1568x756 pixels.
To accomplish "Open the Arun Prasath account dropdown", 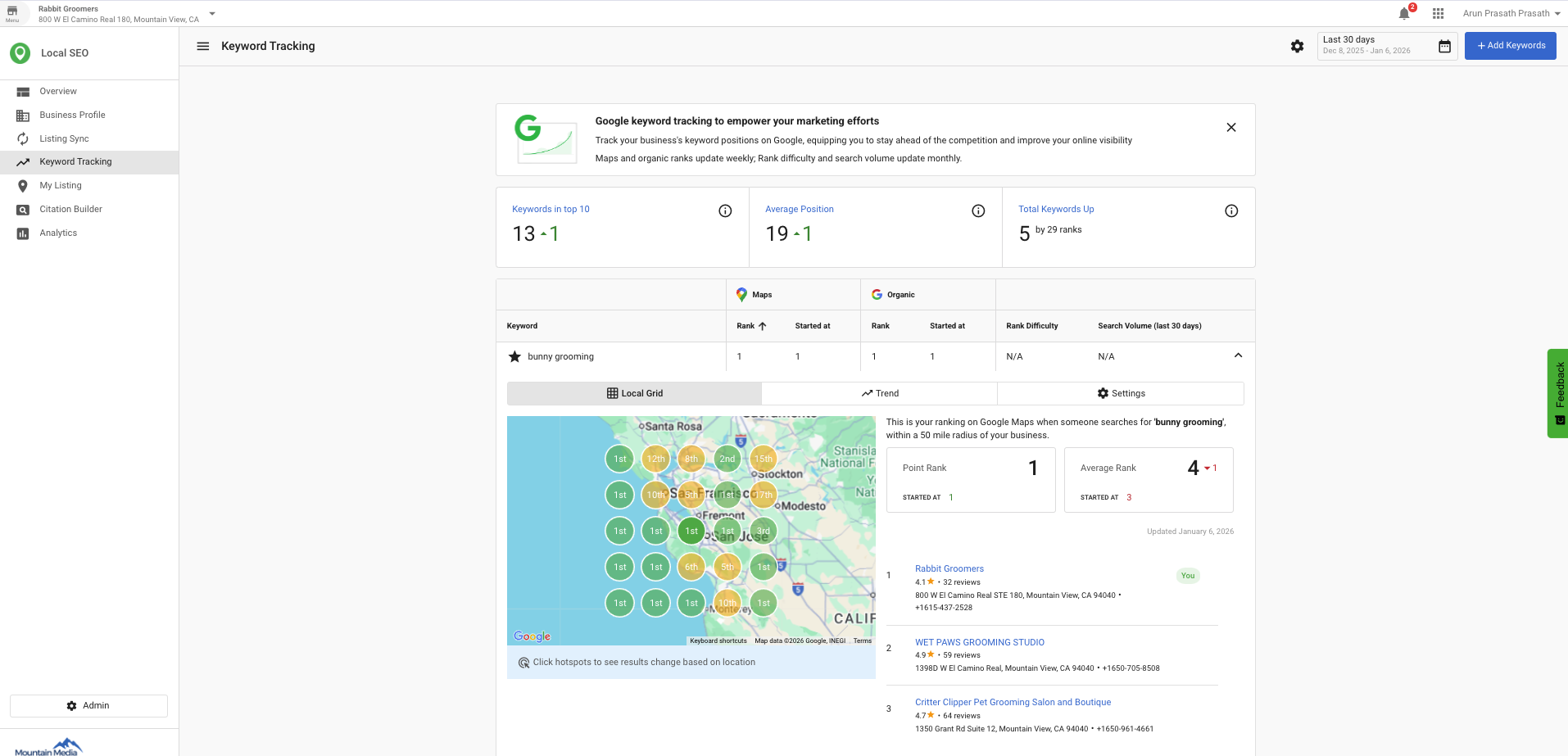I will coord(1511,13).
